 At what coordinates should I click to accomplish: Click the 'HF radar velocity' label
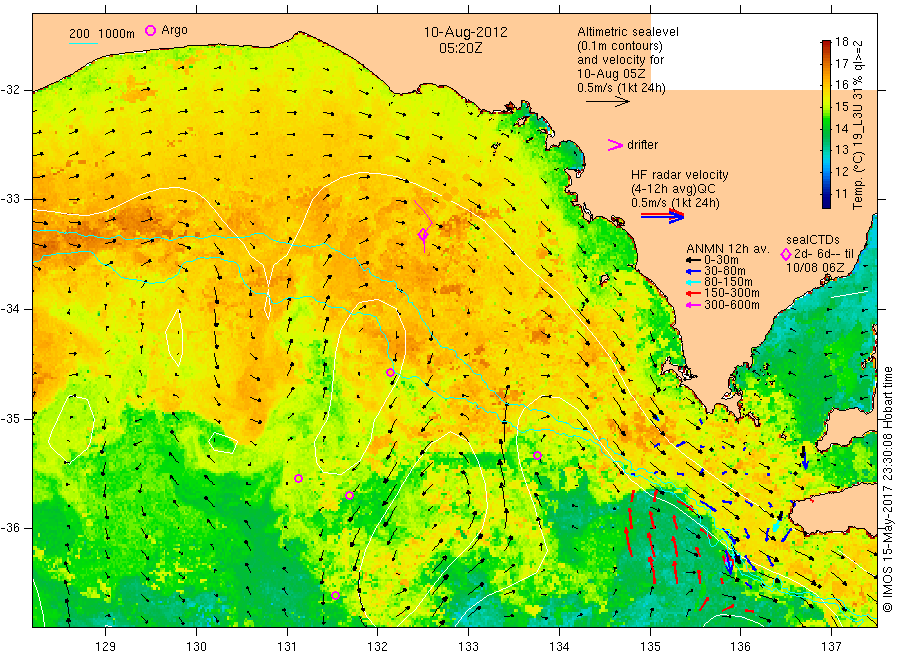click(x=680, y=175)
